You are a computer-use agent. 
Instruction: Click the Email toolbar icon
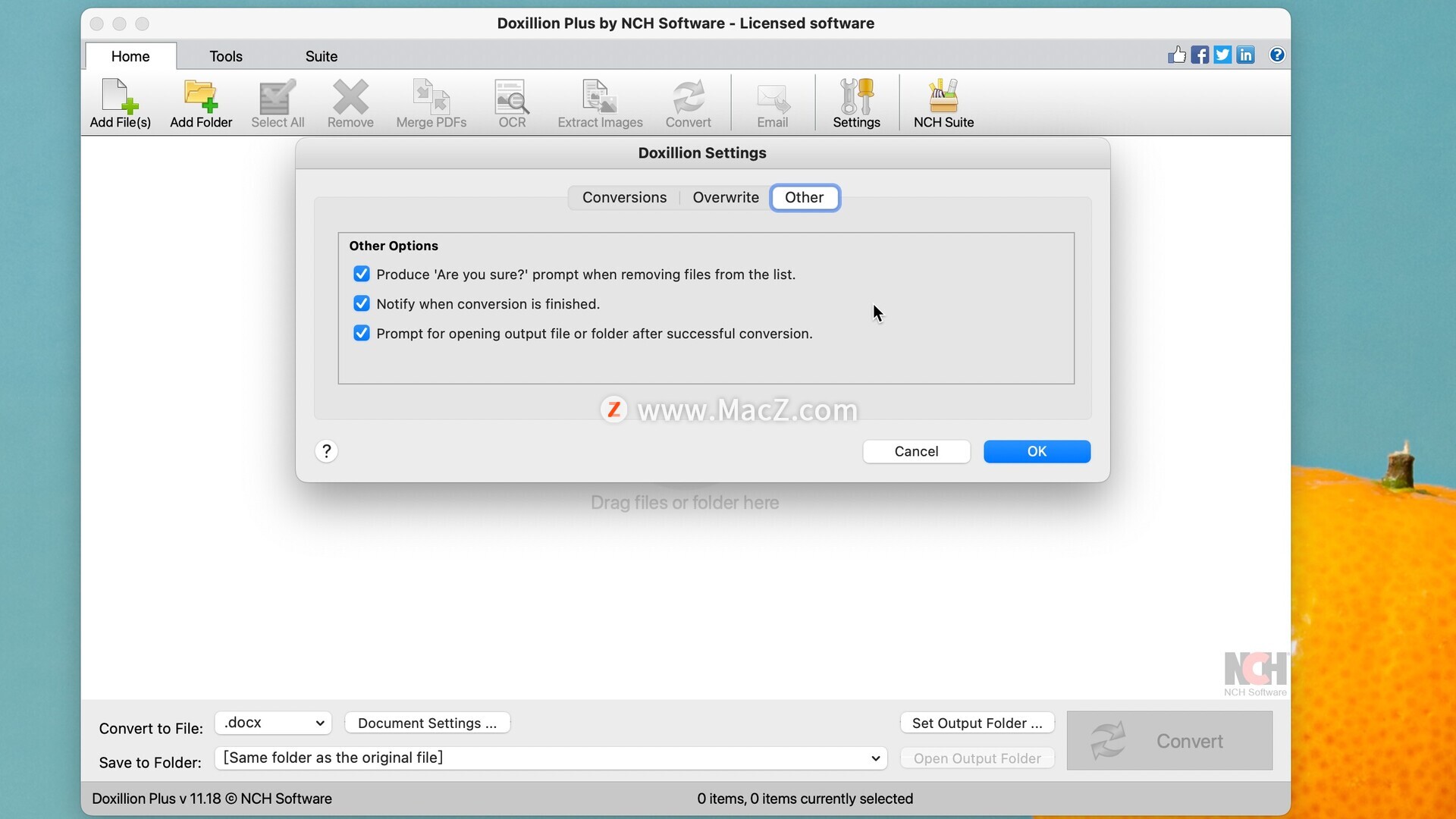click(772, 103)
